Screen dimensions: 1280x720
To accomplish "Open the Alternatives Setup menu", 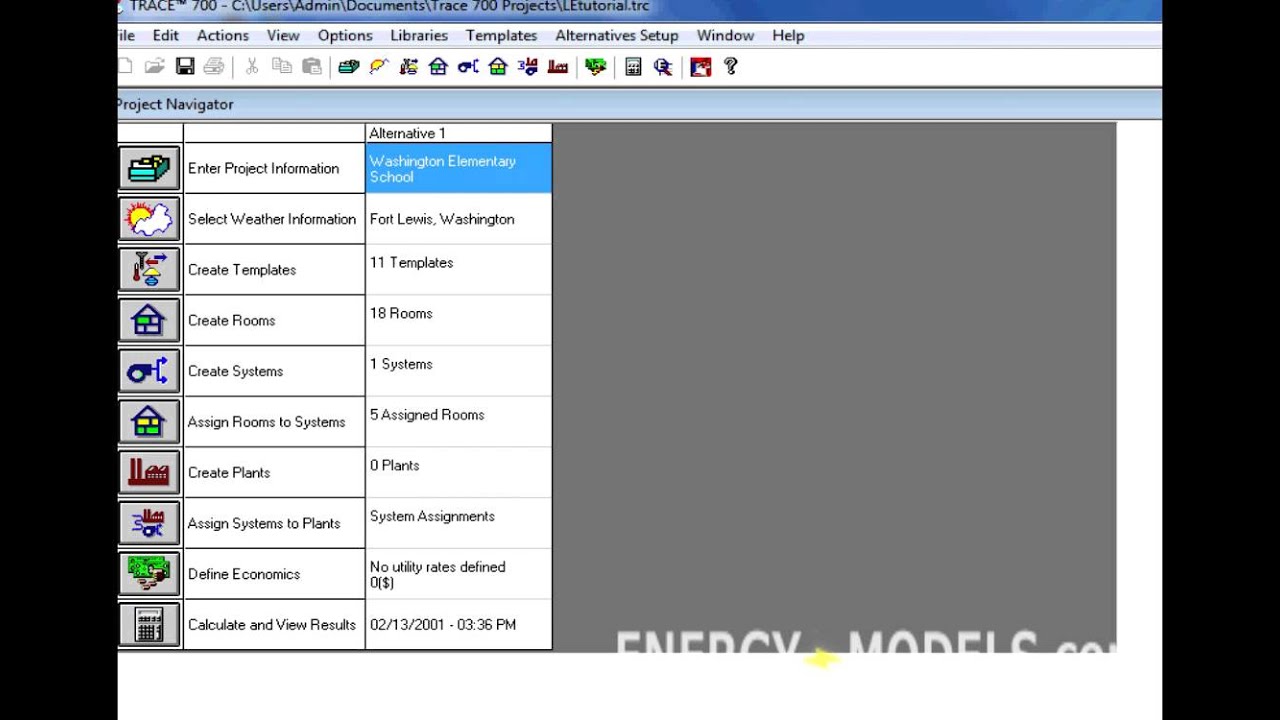I will point(617,35).
